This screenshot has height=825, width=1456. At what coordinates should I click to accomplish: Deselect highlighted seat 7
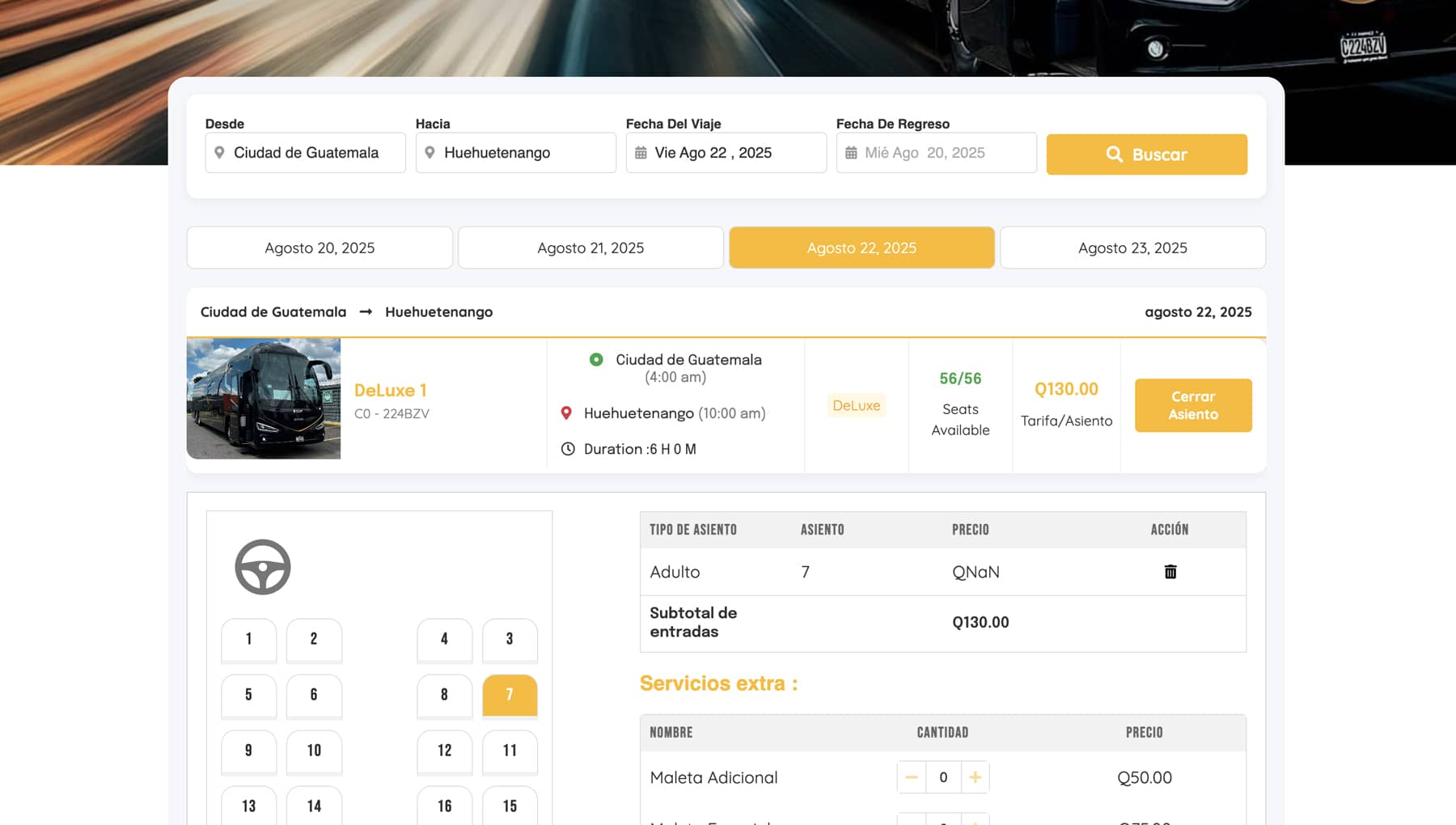510,695
